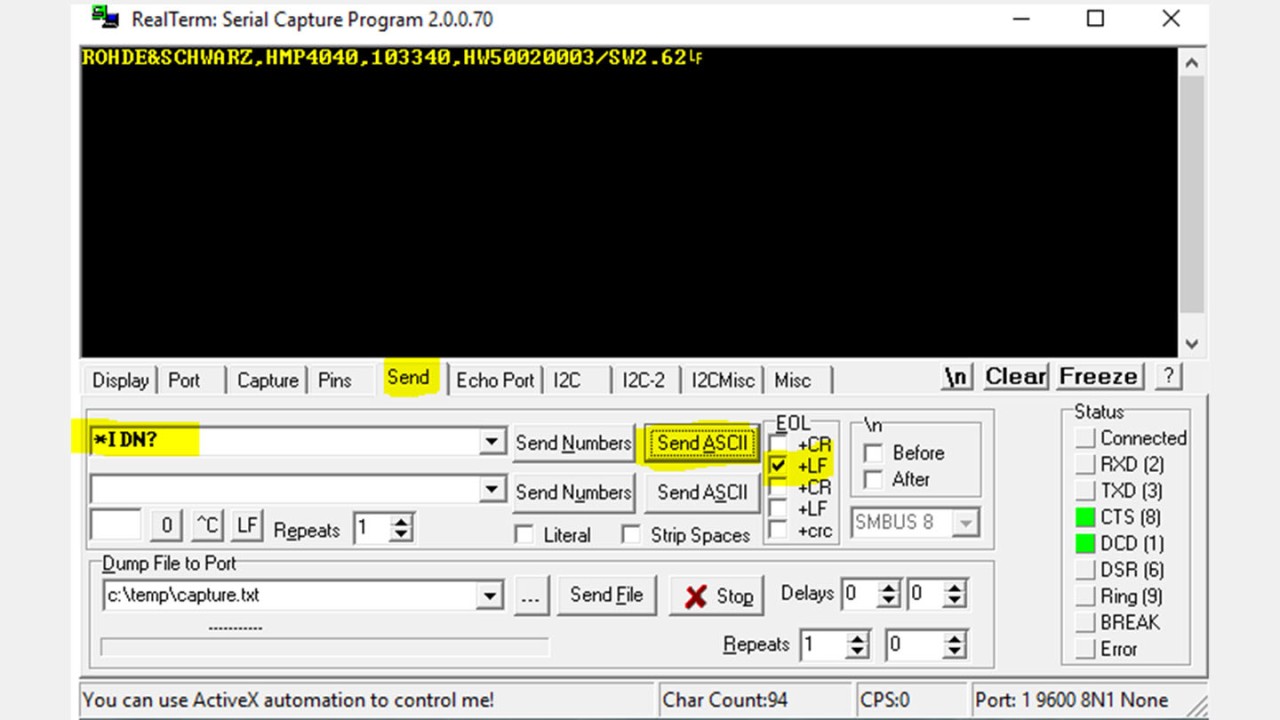This screenshot has width=1280, height=720.
Task: Click second row Send ASCII button
Action: [x=702, y=492]
